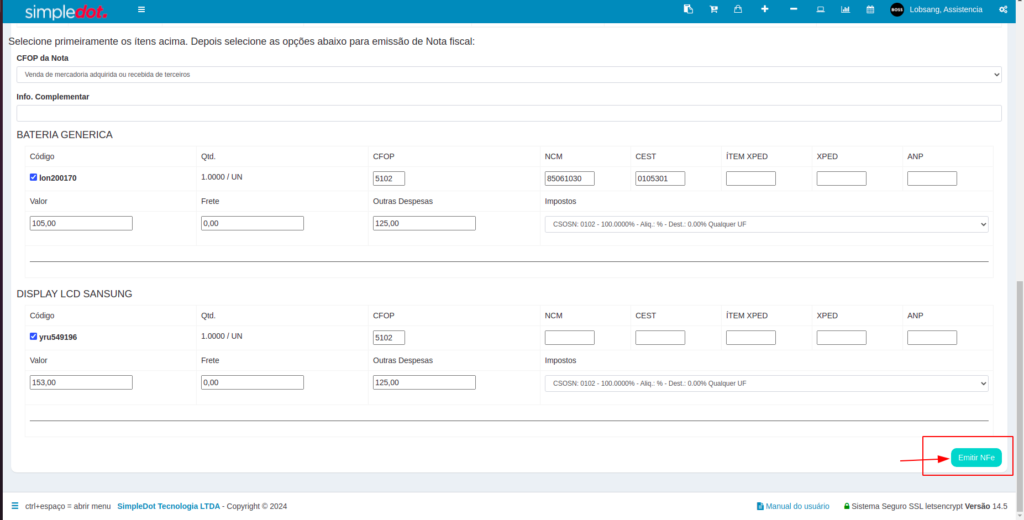Screen dimensions: 1024x520
Task: Click the shopping bag icon in the top bar
Action: 738,10
